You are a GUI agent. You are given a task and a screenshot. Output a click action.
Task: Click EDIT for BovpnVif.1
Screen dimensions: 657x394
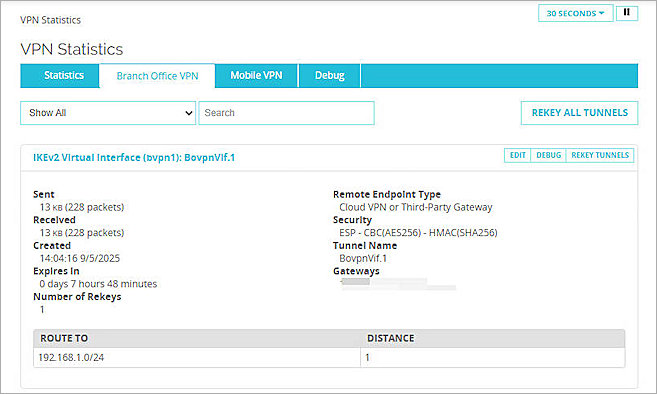517,155
